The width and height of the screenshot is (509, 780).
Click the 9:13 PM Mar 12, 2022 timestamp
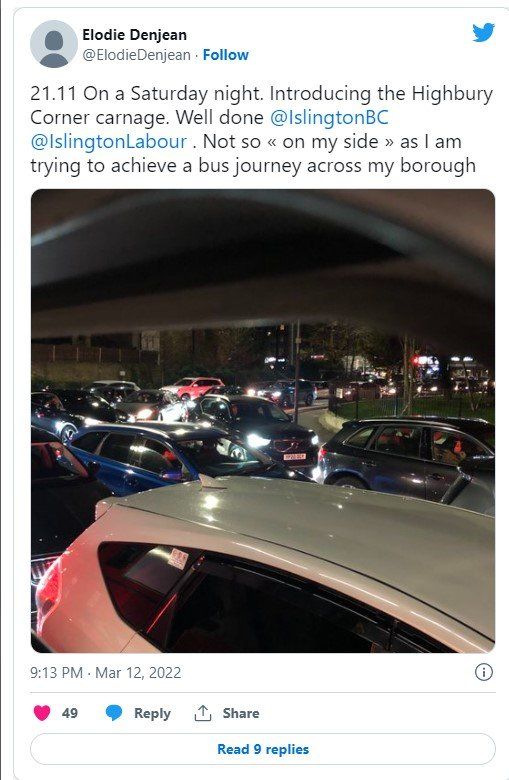coord(105,673)
